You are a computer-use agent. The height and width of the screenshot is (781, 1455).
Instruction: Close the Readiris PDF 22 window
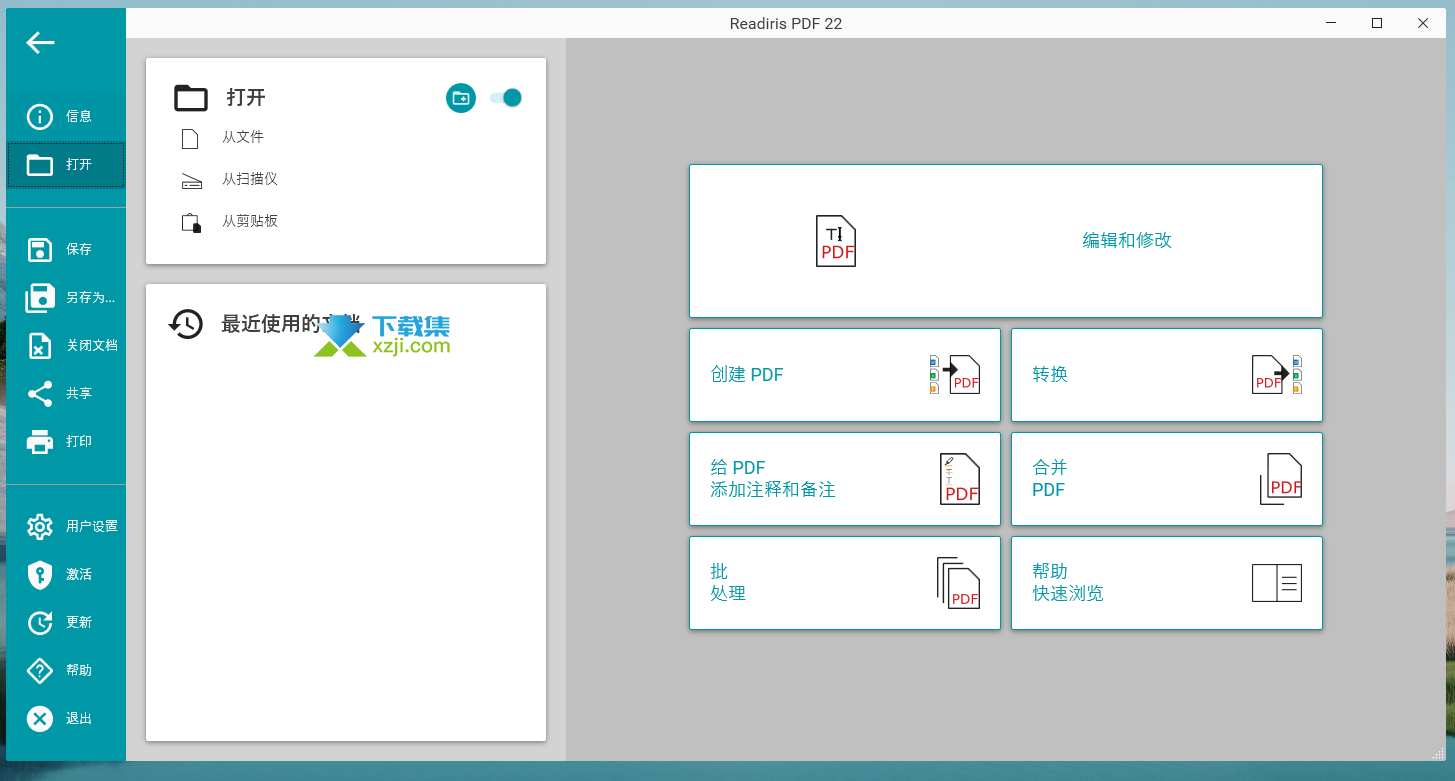(1423, 23)
